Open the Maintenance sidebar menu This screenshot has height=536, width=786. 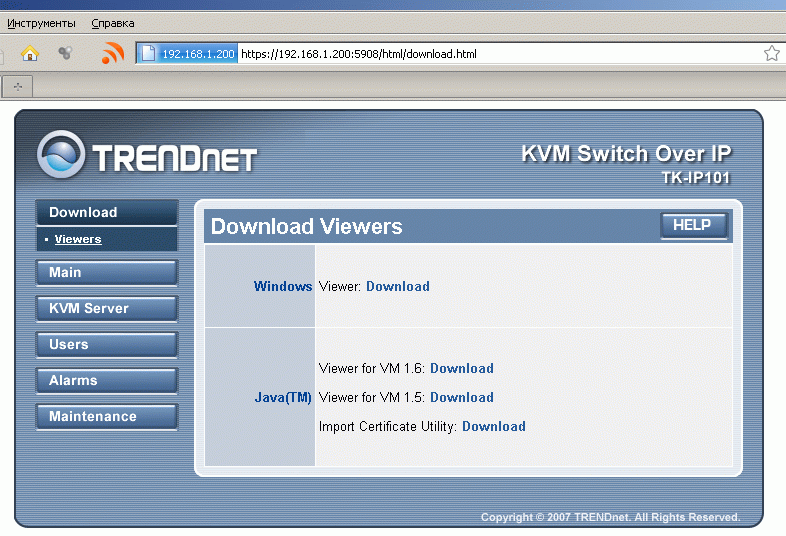coord(107,417)
